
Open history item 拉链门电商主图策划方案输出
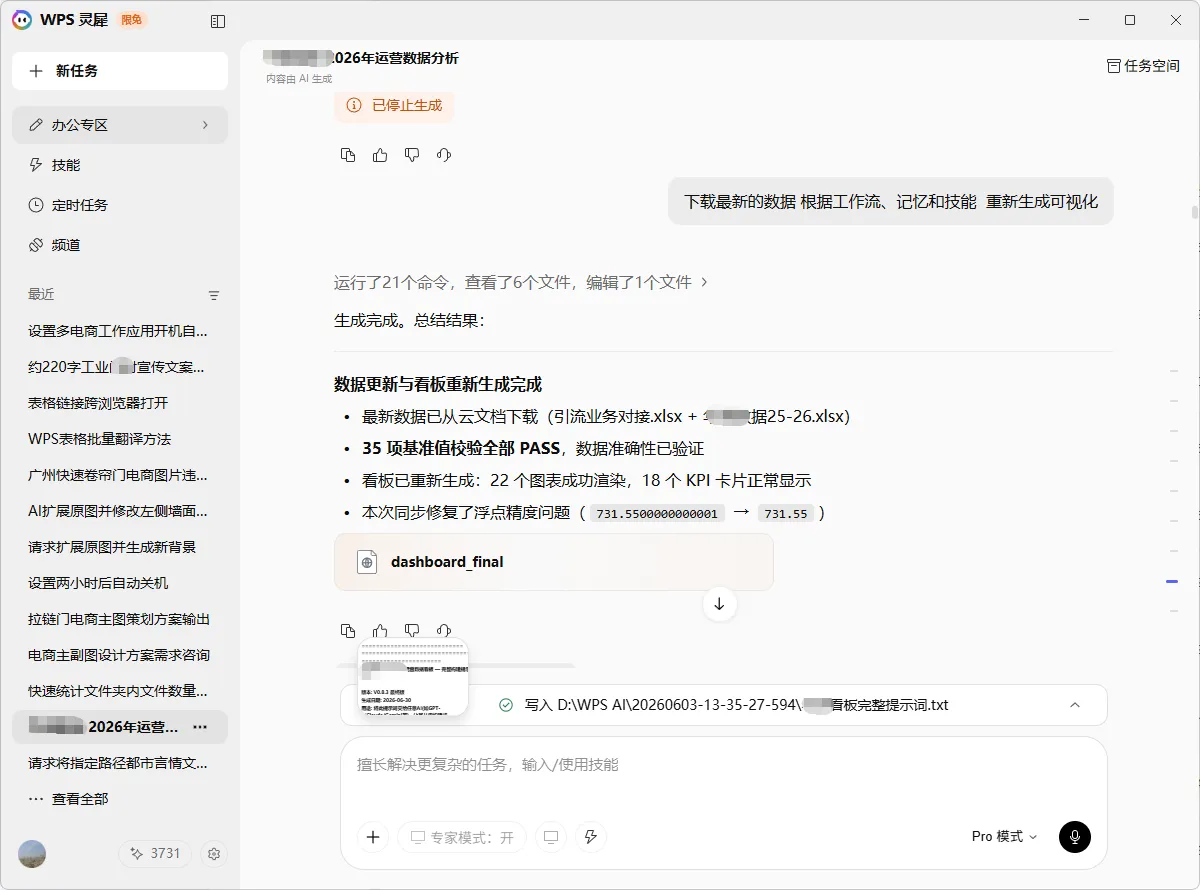coord(120,619)
